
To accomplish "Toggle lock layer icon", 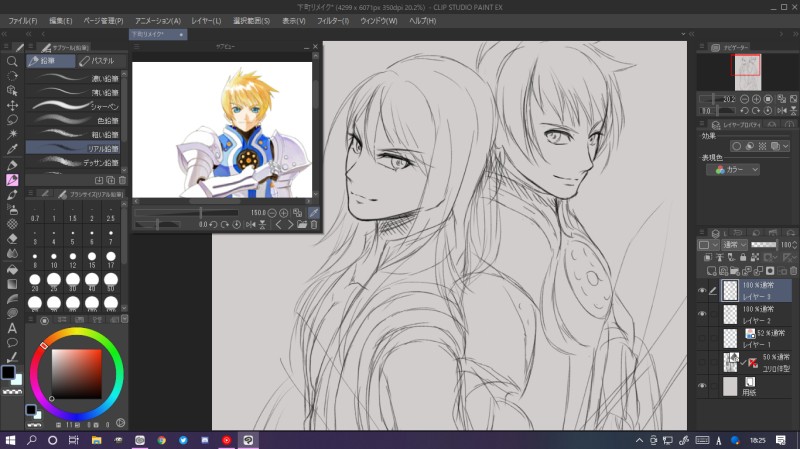I will pyautogui.click(x=743, y=258).
